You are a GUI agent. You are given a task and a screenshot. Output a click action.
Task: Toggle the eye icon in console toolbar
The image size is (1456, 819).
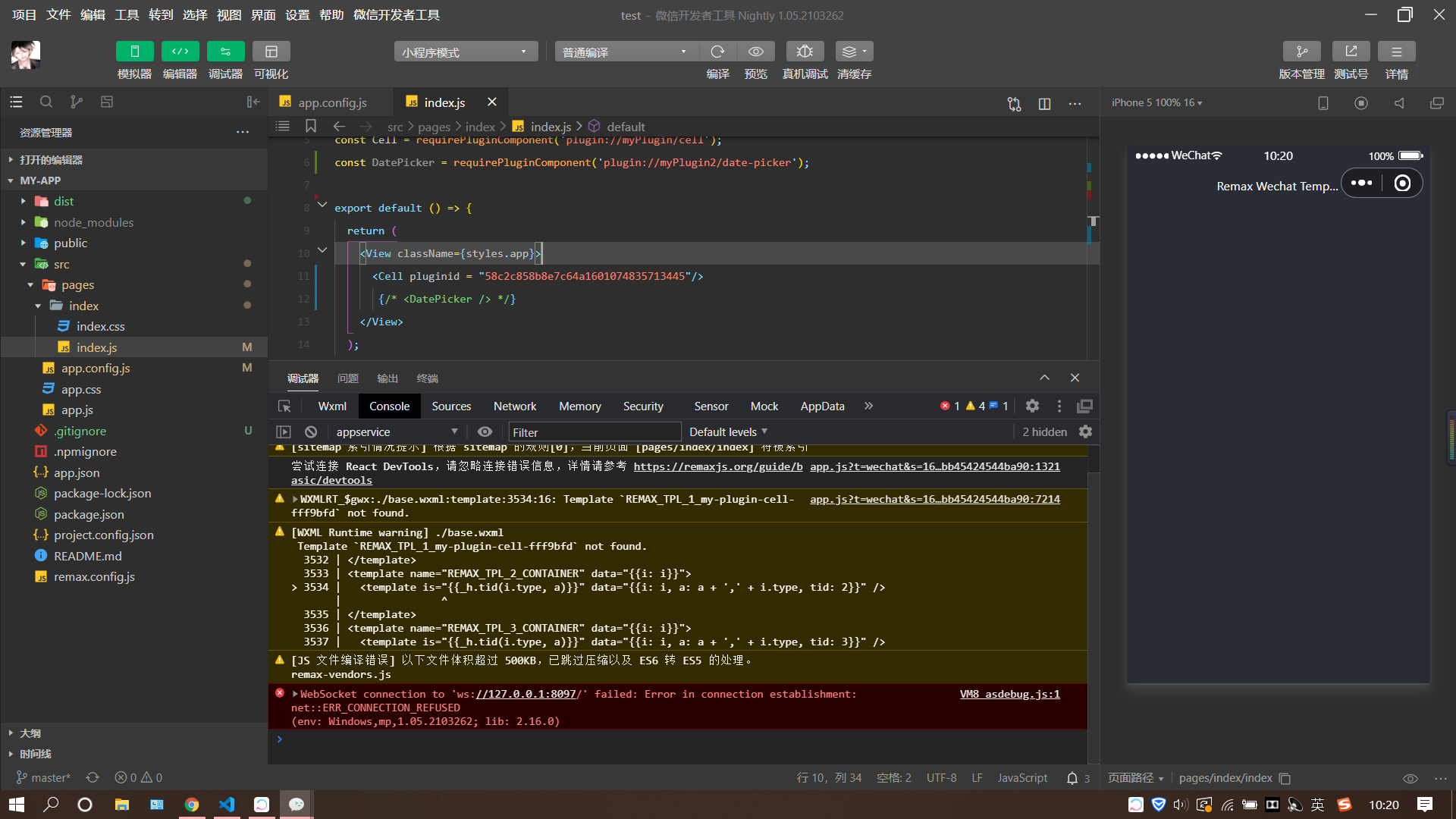485,431
